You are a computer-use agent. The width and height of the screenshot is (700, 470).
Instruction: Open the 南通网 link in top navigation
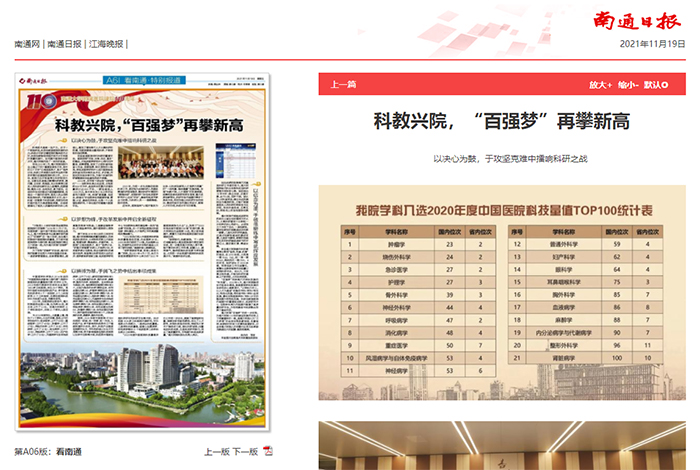click(x=27, y=44)
